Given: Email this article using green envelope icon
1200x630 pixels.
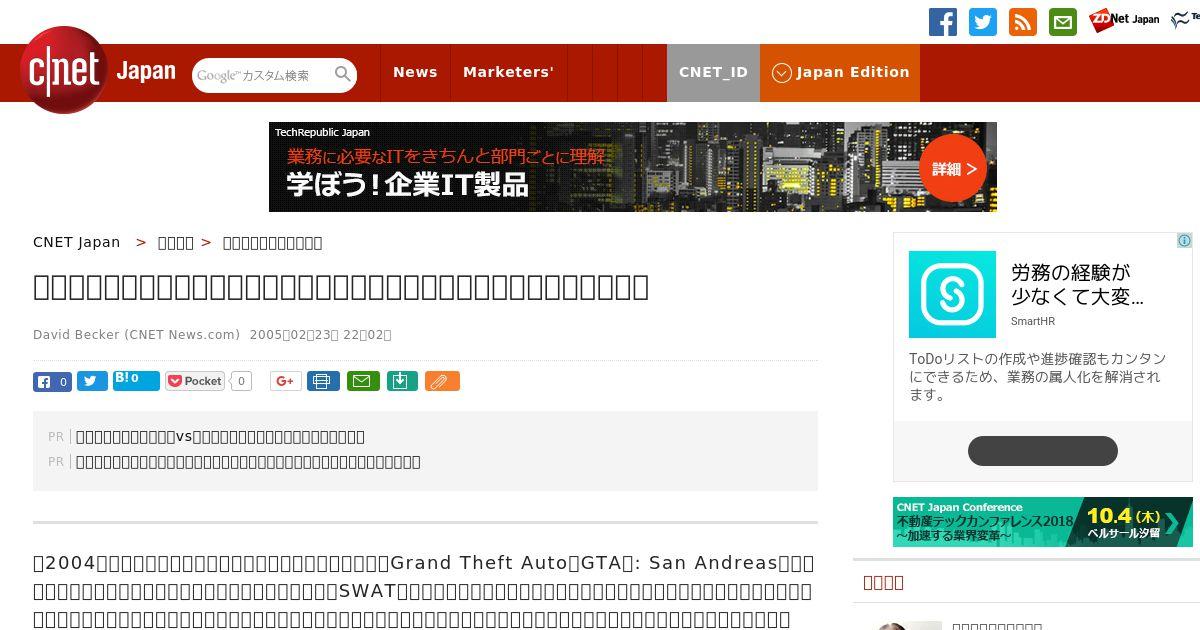Looking at the screenshot, I should click(x=363, y=381).
